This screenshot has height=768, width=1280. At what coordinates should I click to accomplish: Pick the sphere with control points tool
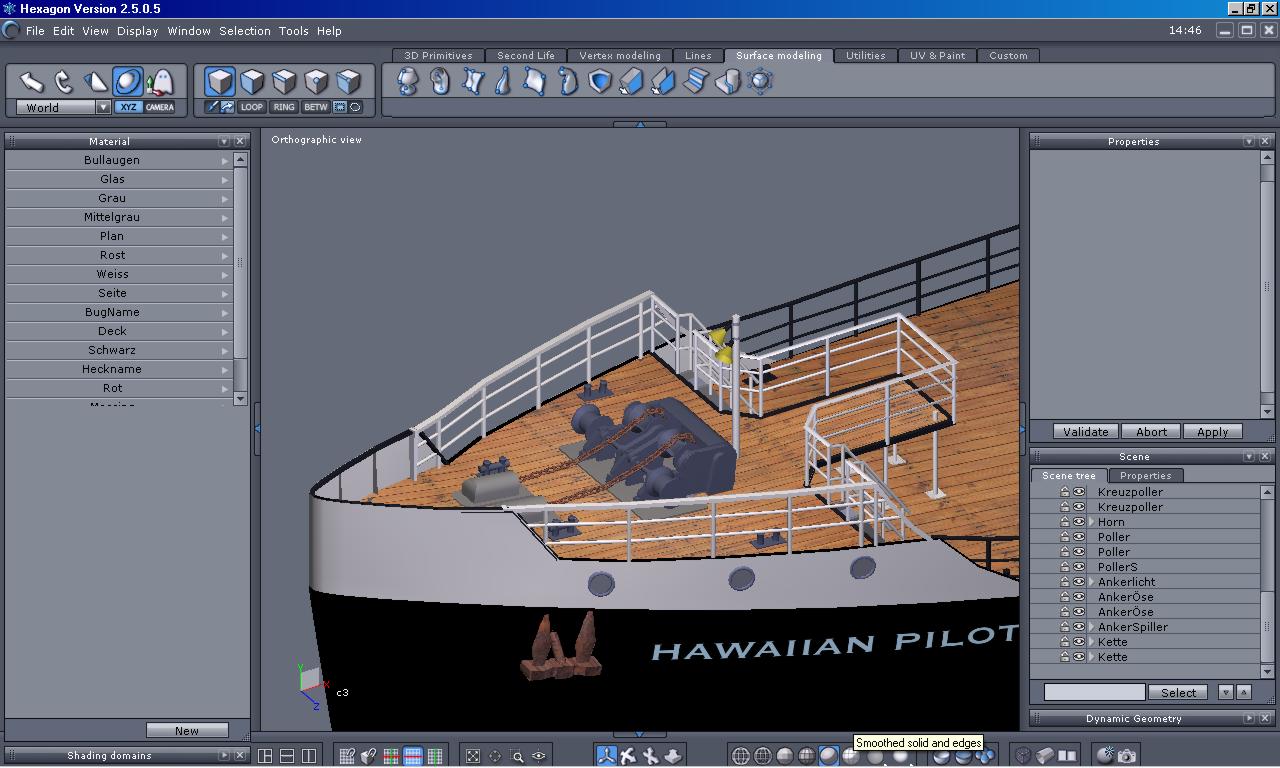tap(760, 81)
